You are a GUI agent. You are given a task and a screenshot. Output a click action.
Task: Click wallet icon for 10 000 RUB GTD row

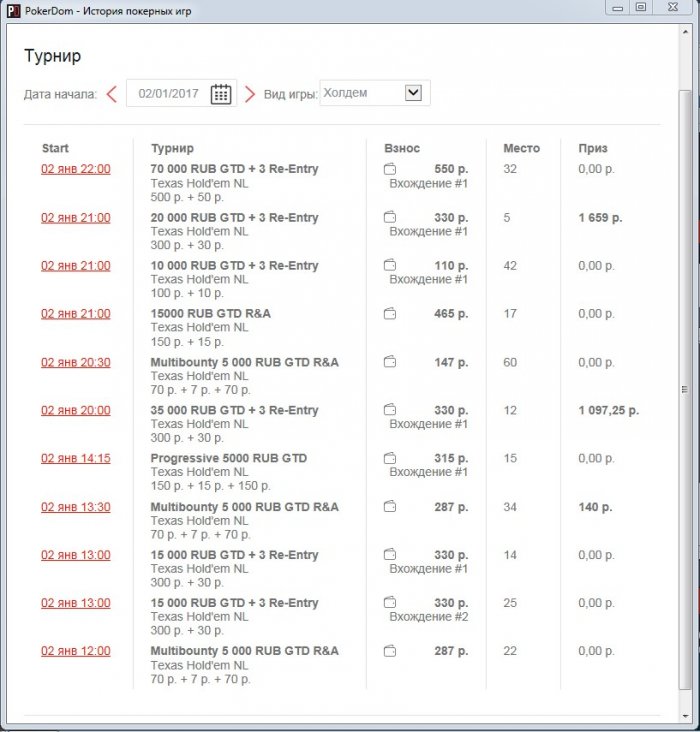(390, 266)
